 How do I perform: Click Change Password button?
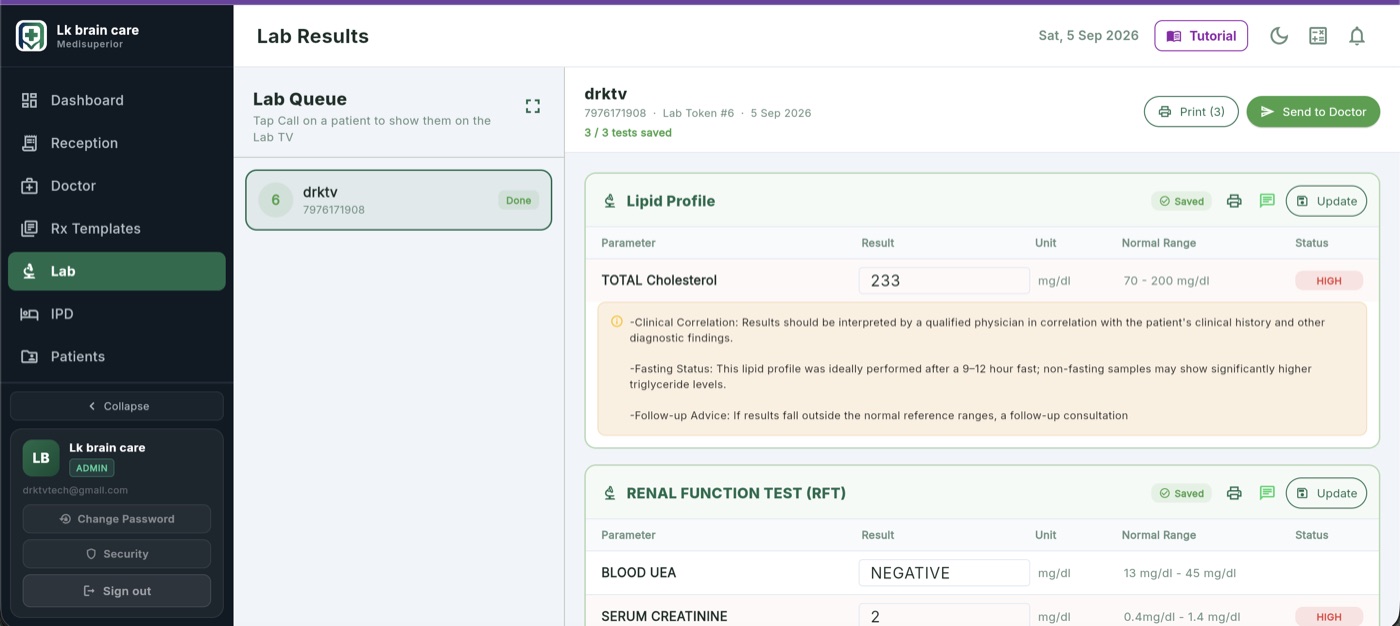(x=117, y=519)
